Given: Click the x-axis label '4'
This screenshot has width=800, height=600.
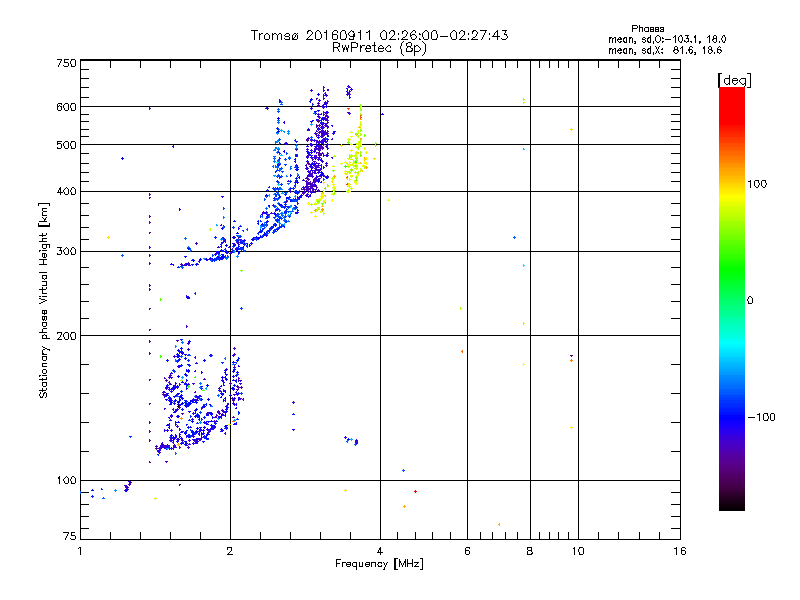Looking at the screenshot, I should pyautogui.click(x=380, y=551).
